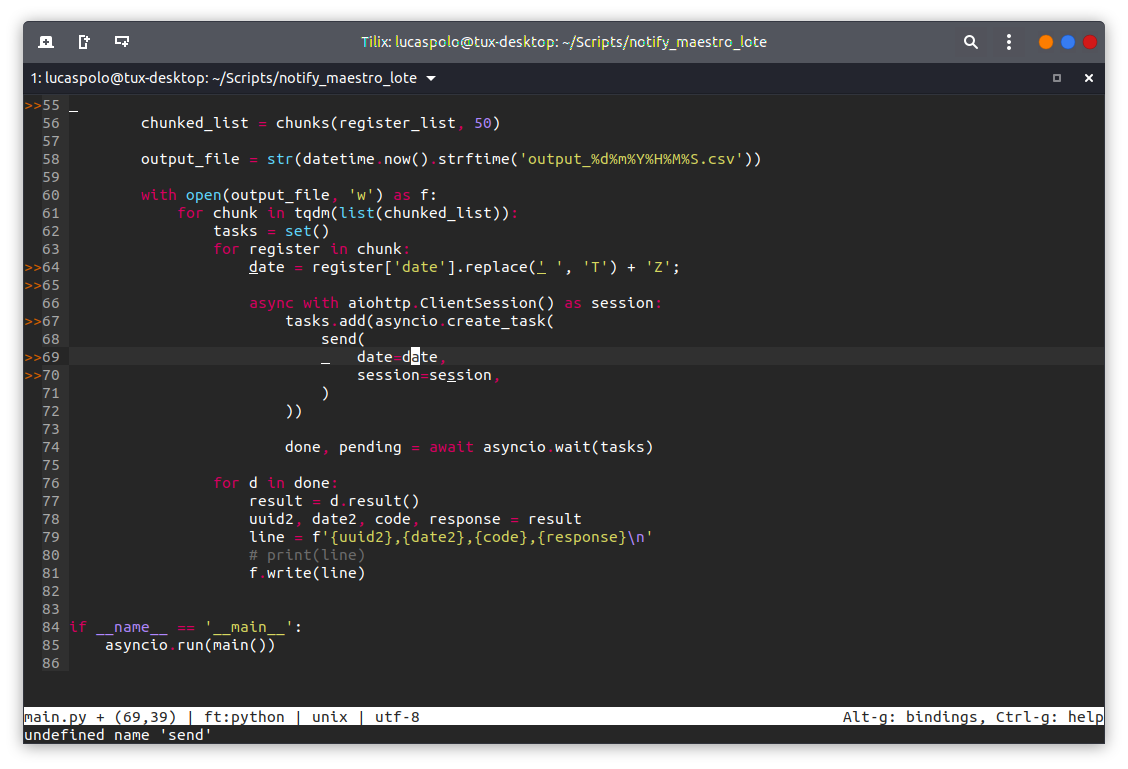Click the lint marker on line 64
The height and width of the screenshot is (769, 1128).
(33, 267)
